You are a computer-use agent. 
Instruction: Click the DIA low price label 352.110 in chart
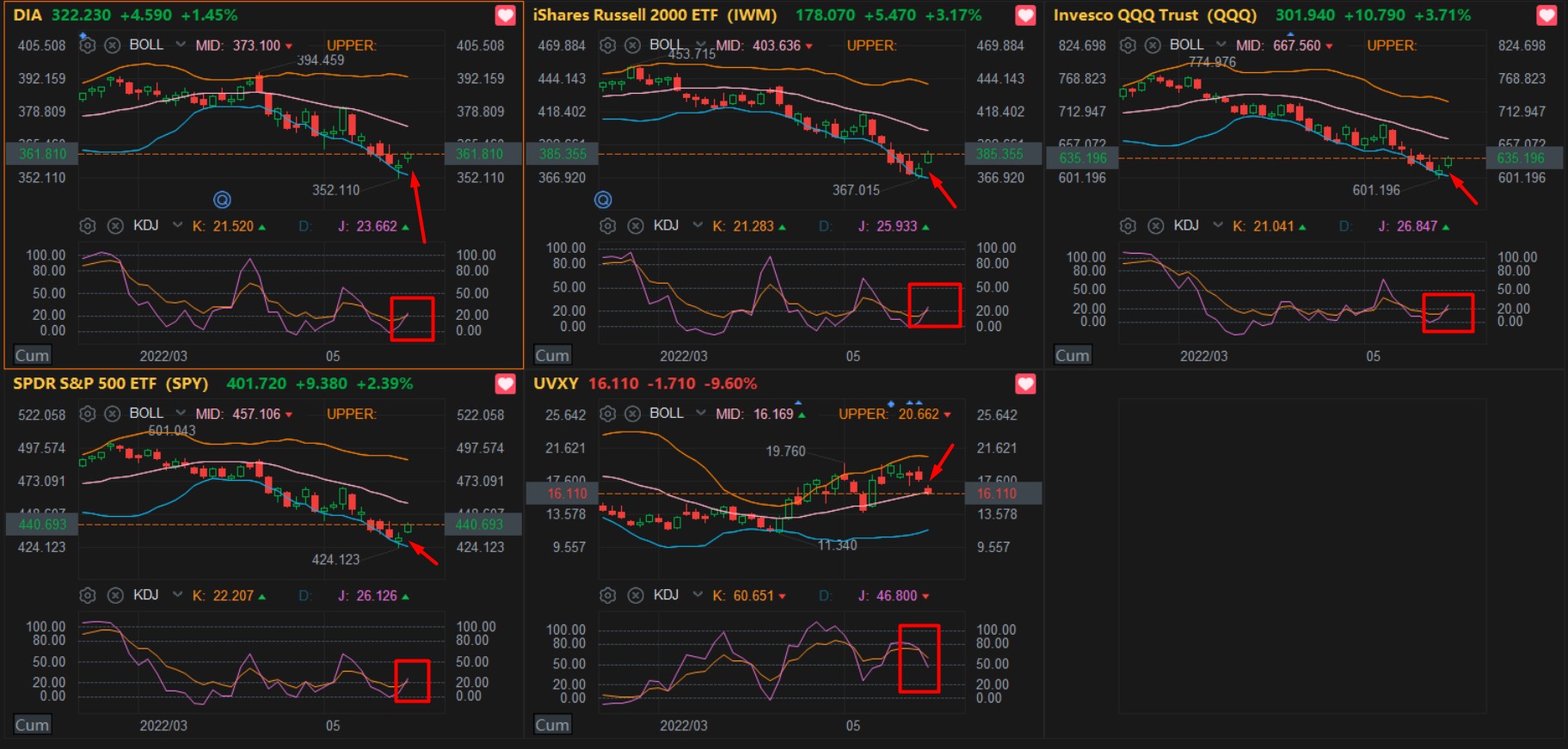[x=335, y=190]
